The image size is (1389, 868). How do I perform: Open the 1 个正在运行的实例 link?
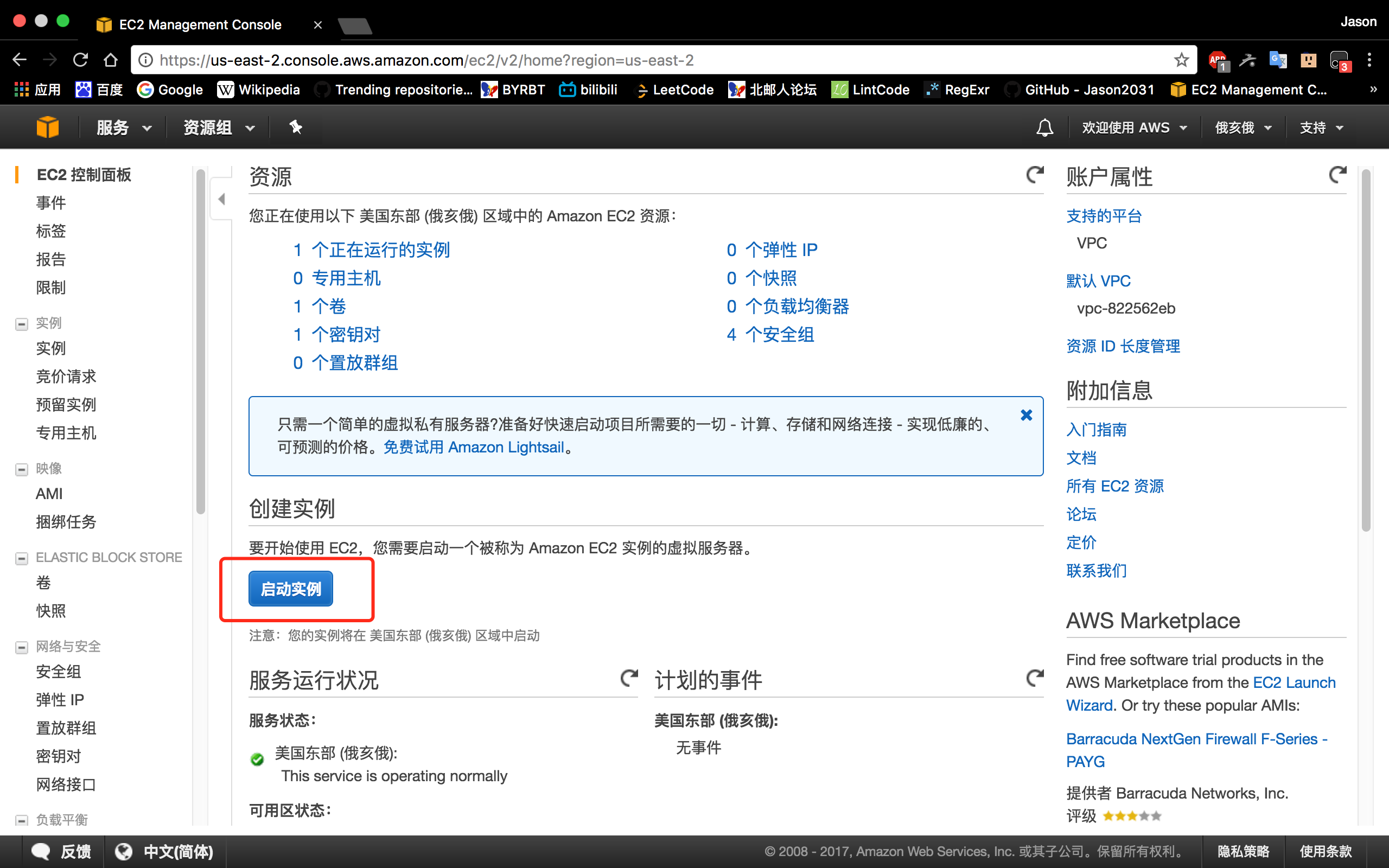tap(371, 250)
